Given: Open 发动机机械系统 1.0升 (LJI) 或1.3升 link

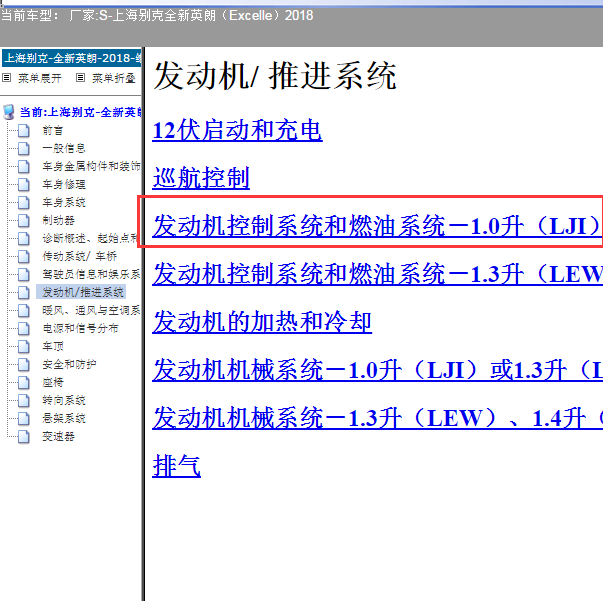Looking at the screenshot, I should pyautogui.click(x=377, y=370).
